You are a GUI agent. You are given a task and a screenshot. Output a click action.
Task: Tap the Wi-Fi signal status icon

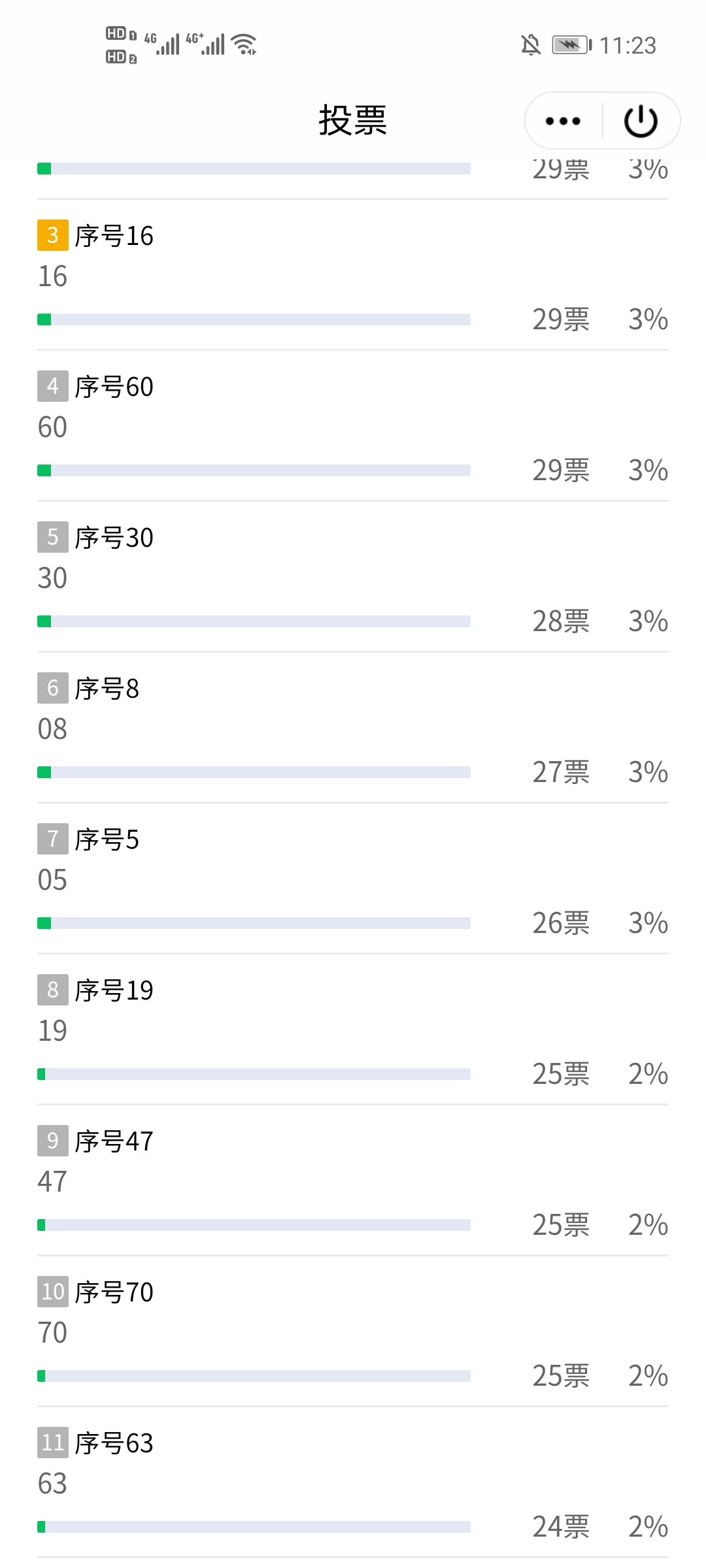pos(245,44)
